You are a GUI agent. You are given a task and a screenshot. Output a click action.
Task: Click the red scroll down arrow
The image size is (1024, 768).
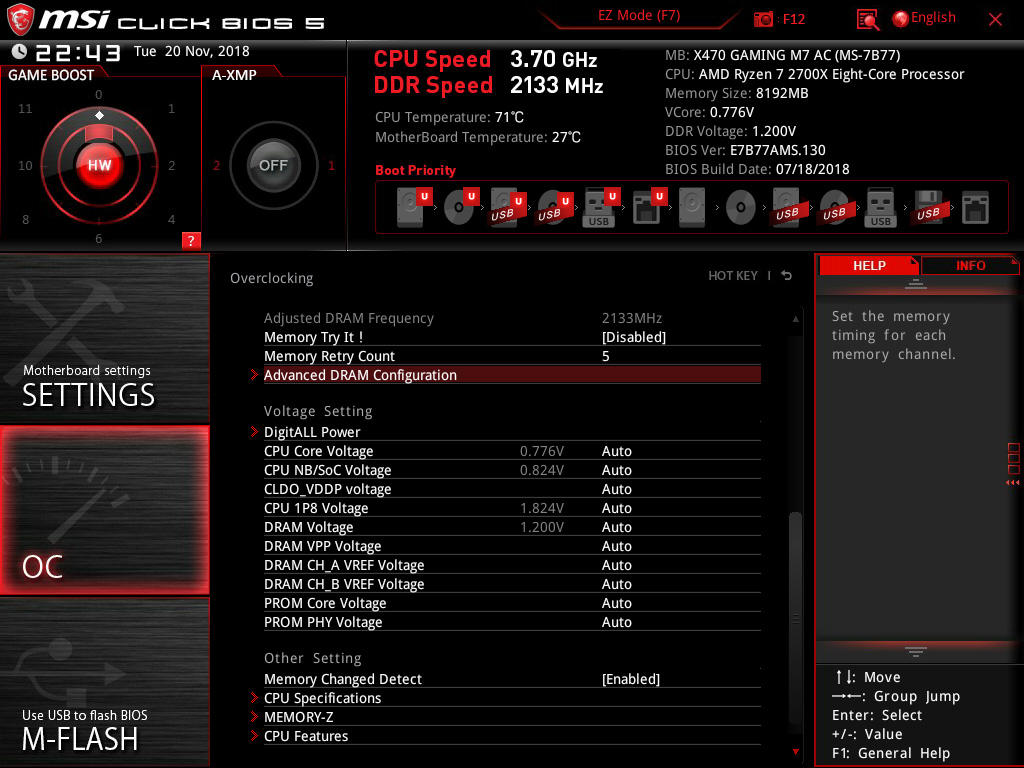(795, 752)
